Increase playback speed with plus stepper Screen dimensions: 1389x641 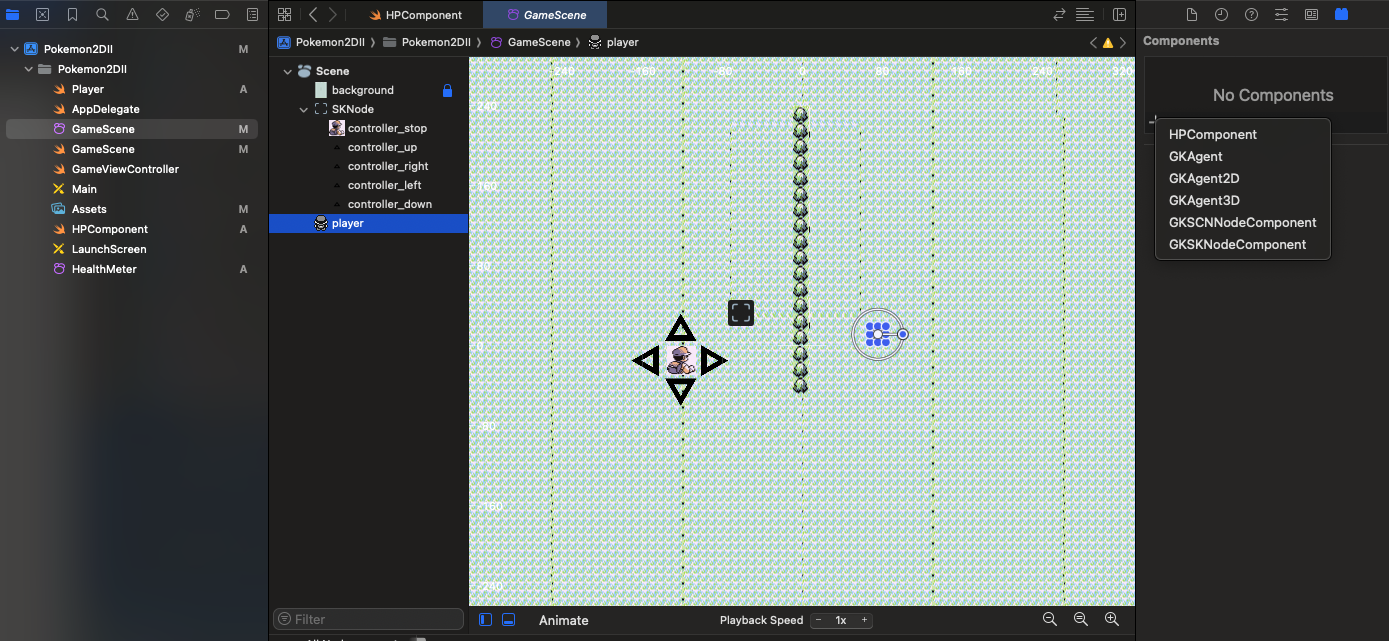click(864, 620)
